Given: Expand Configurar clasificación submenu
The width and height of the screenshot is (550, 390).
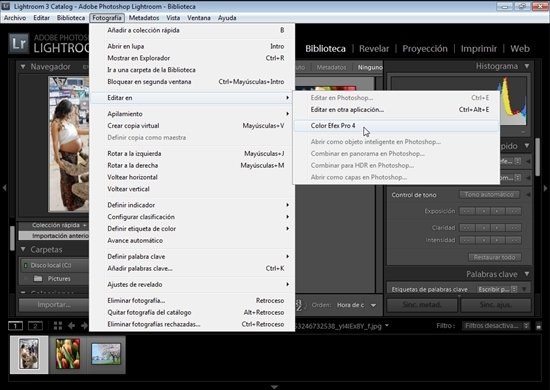Looking at the screenshot, I should [x=192, y=217].
